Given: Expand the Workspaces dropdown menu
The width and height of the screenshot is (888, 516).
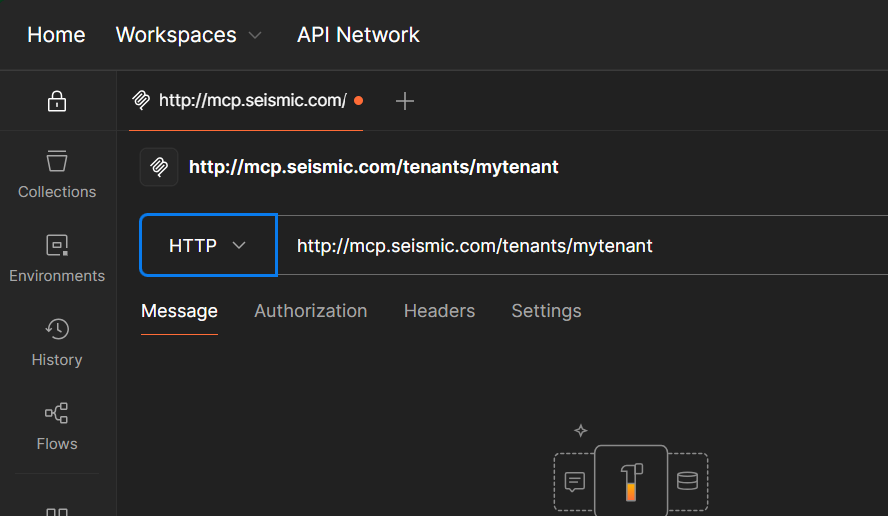Looking at the screenshot, I should [189, 35].
